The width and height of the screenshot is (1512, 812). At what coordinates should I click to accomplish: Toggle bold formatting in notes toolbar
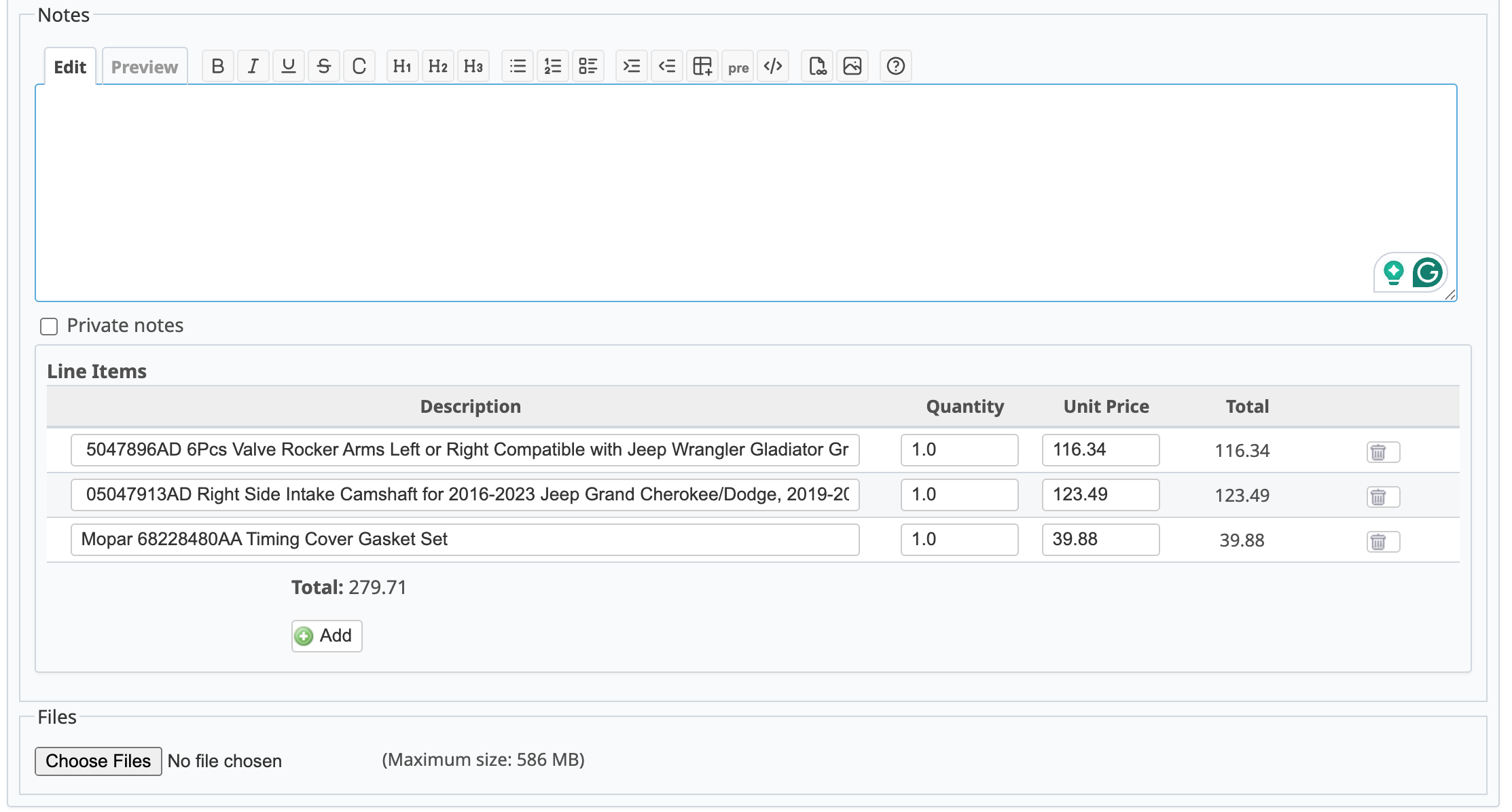(217, 67)
